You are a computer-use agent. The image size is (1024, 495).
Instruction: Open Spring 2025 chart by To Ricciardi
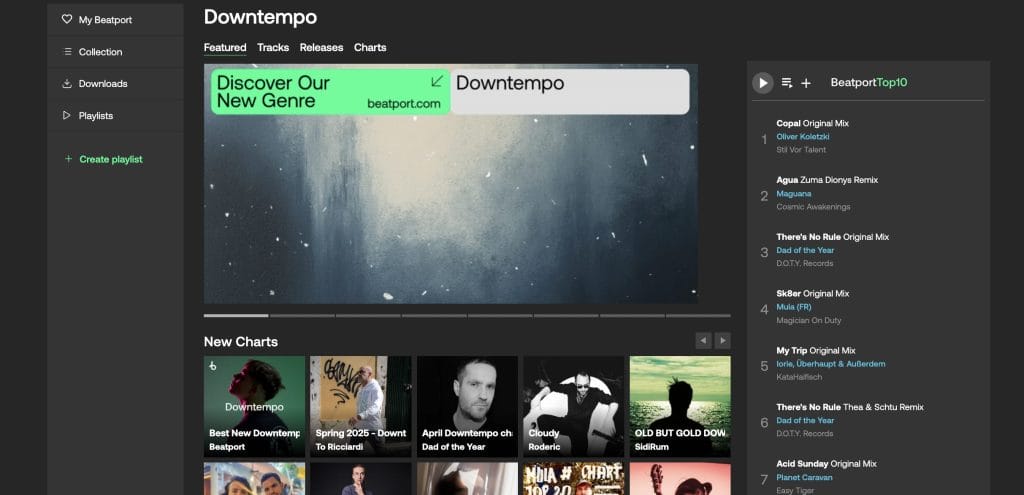tap(360, 406)
